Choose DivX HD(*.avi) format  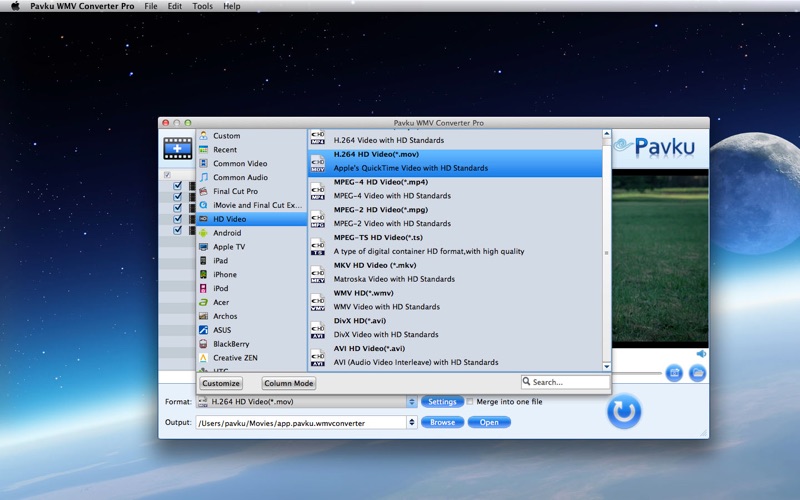pos(455,329)
